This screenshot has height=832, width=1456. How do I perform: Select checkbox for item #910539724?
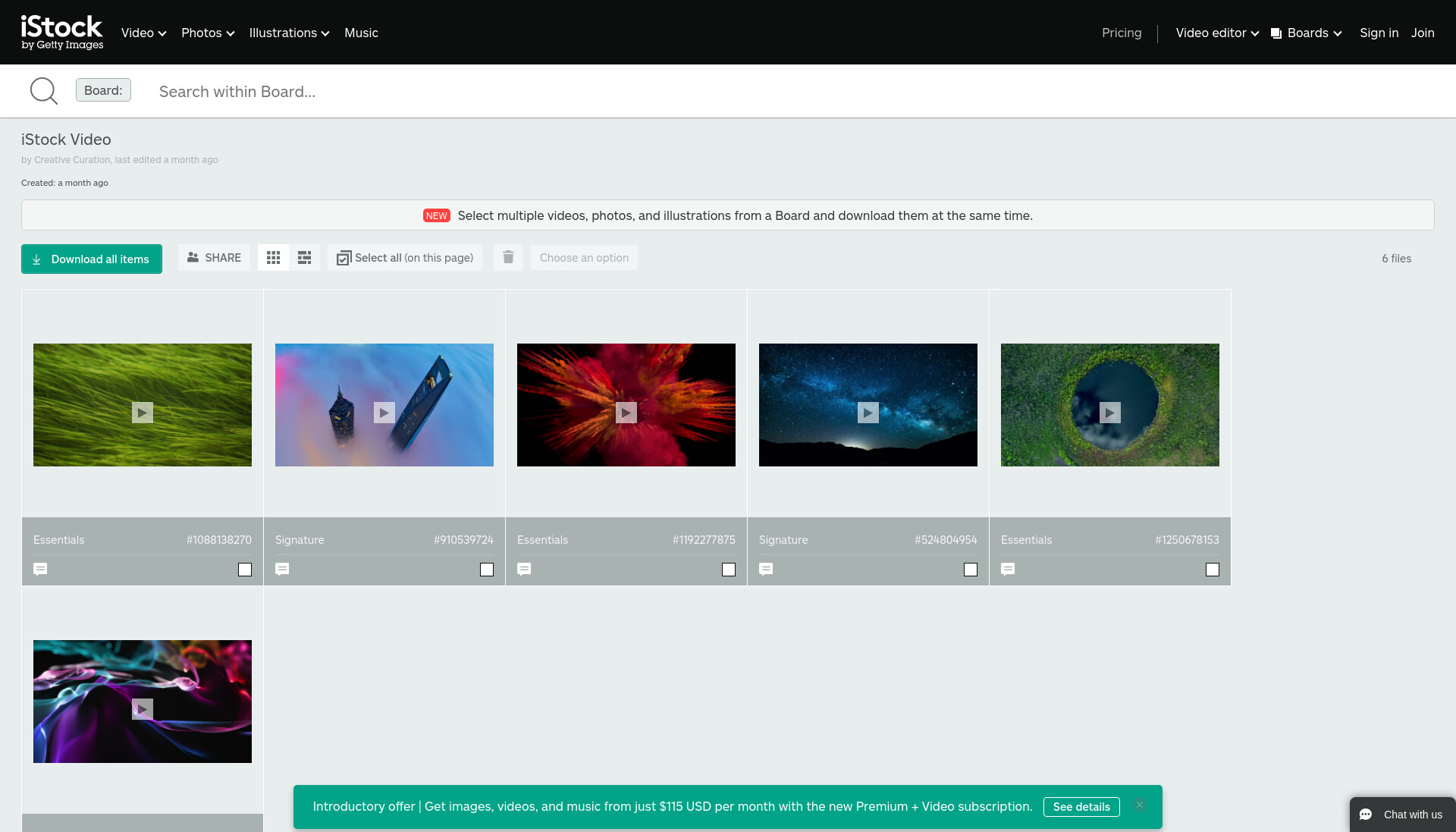(487, 570)
